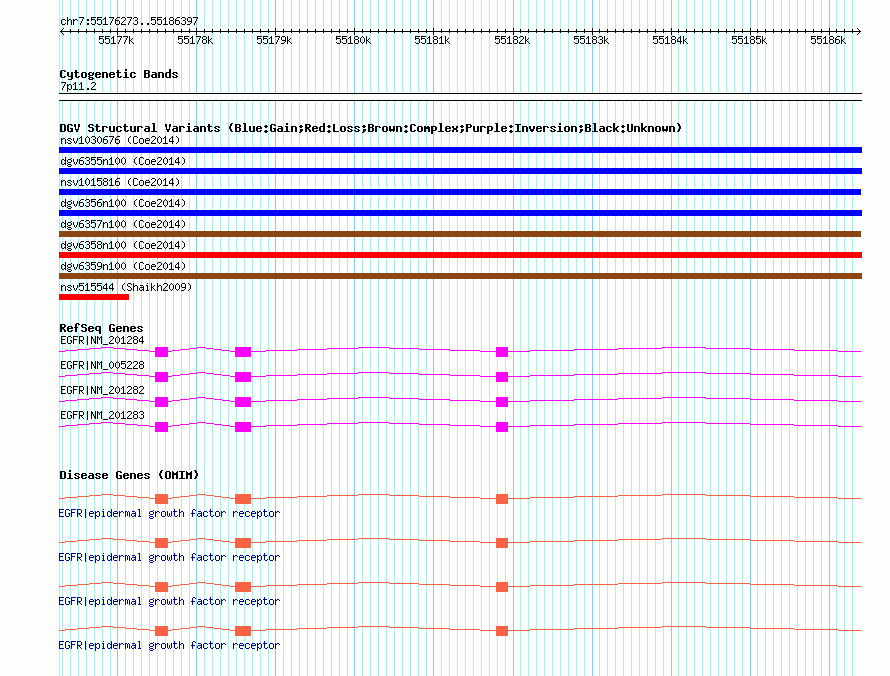Screen dimensions: 890x676
Task: Click NM_005228 exon box between 55178k and 55179k
Action: [x=243, y=377]
